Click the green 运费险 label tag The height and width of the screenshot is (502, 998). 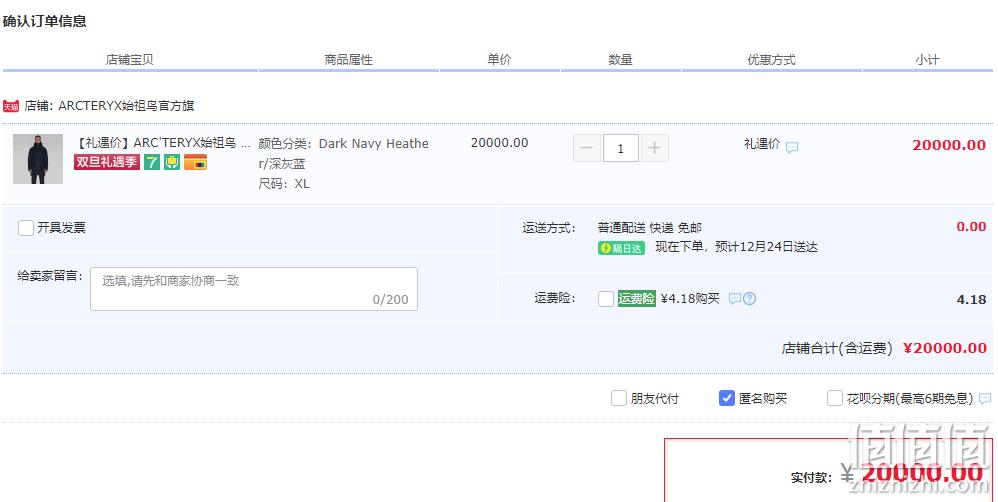636,298
